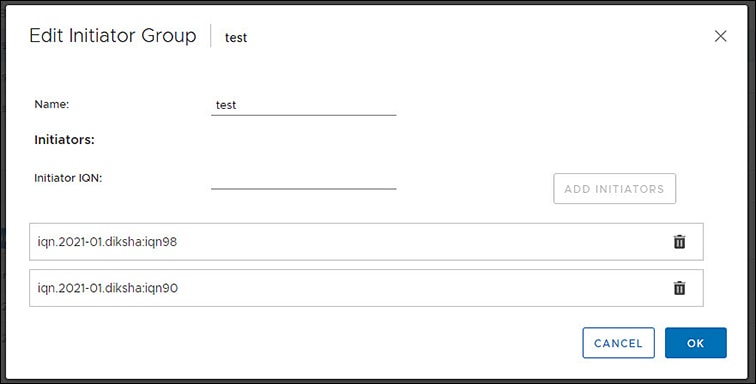Click the 'test' group name in the header
756x384 pixels.
point(236,38)
